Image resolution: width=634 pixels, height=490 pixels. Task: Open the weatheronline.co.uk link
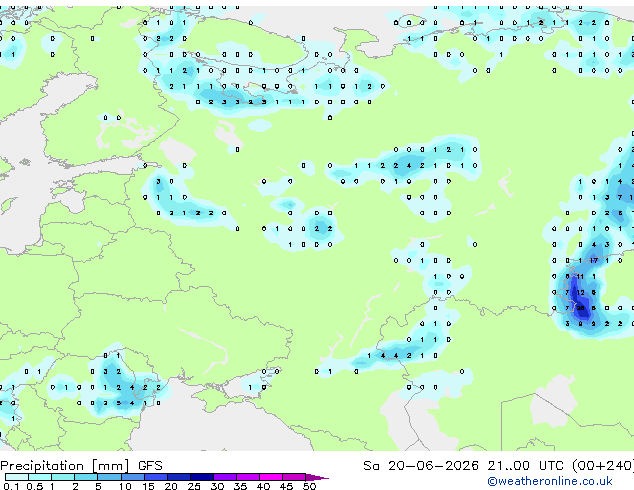pos(550,481)
